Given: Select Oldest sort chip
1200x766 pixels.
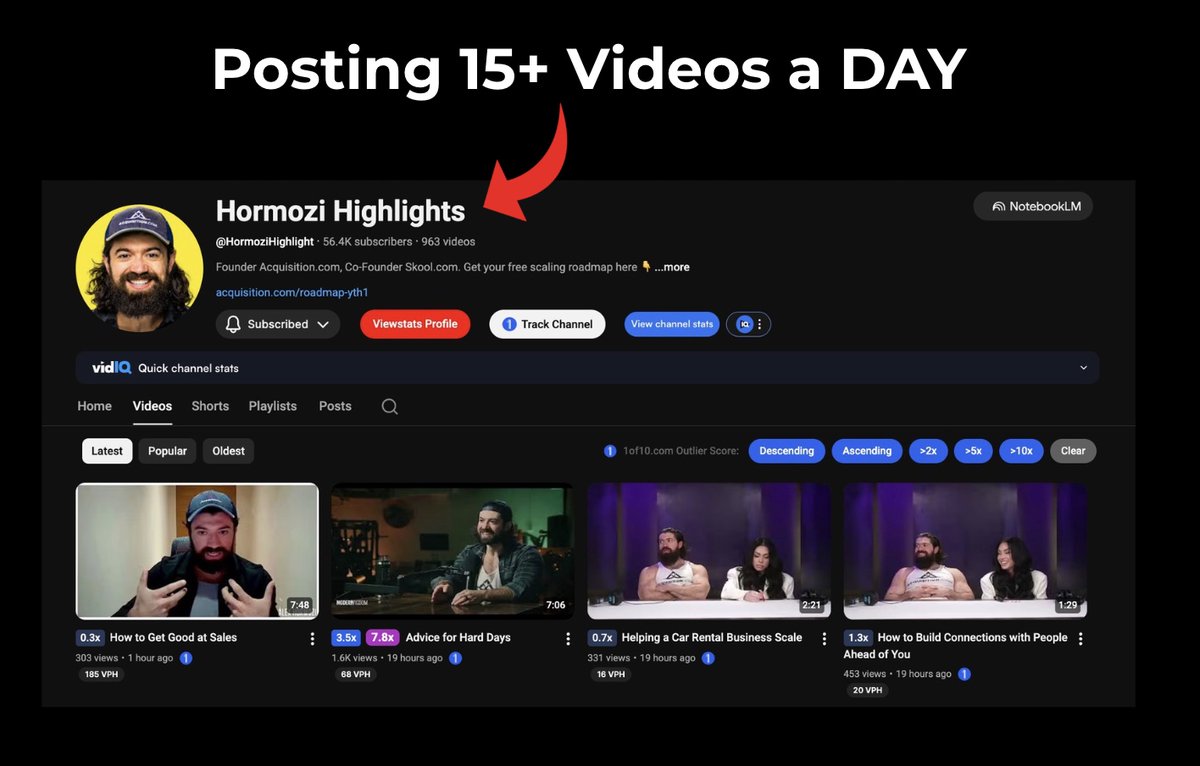Looking at the screenshot, I should click(x=228, y=451).
